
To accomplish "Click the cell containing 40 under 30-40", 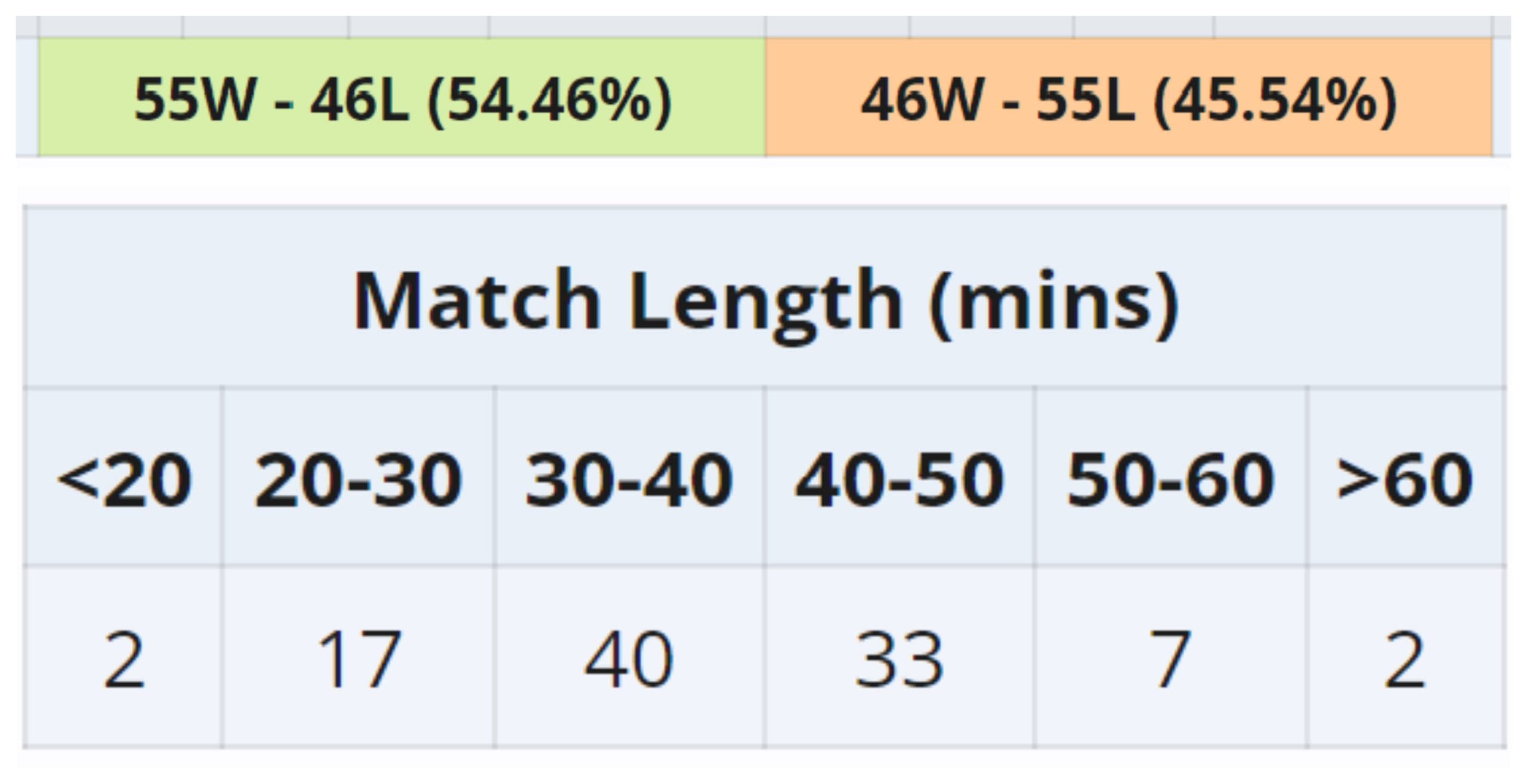I will (x=629, y=659).
